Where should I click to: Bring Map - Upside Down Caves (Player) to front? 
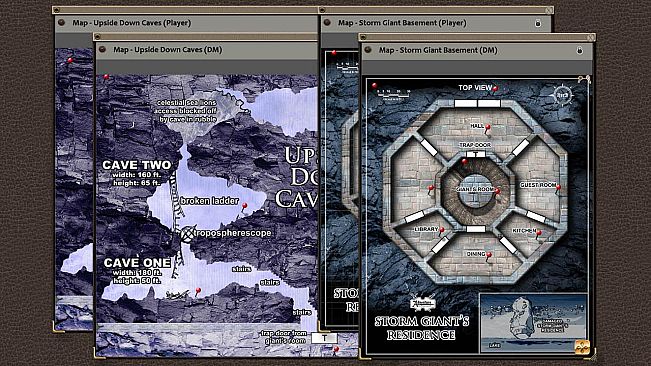coord(132,23)
